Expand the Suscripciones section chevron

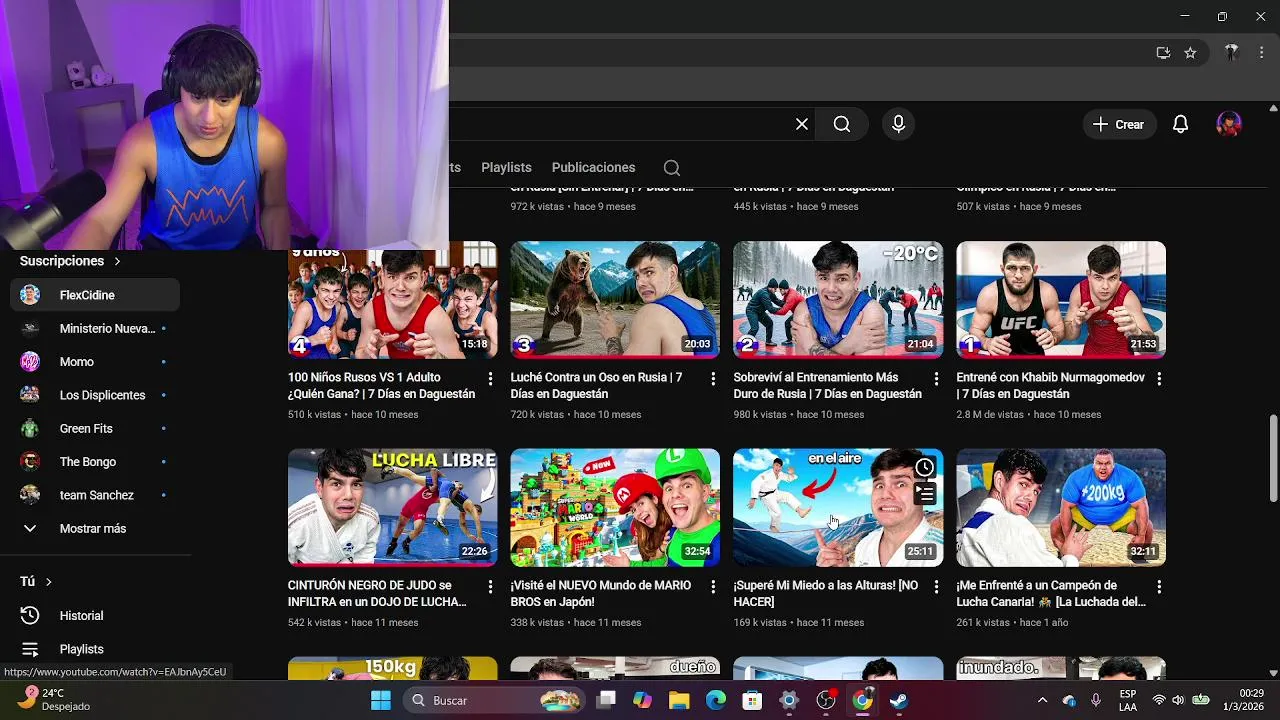coord(117,261)
